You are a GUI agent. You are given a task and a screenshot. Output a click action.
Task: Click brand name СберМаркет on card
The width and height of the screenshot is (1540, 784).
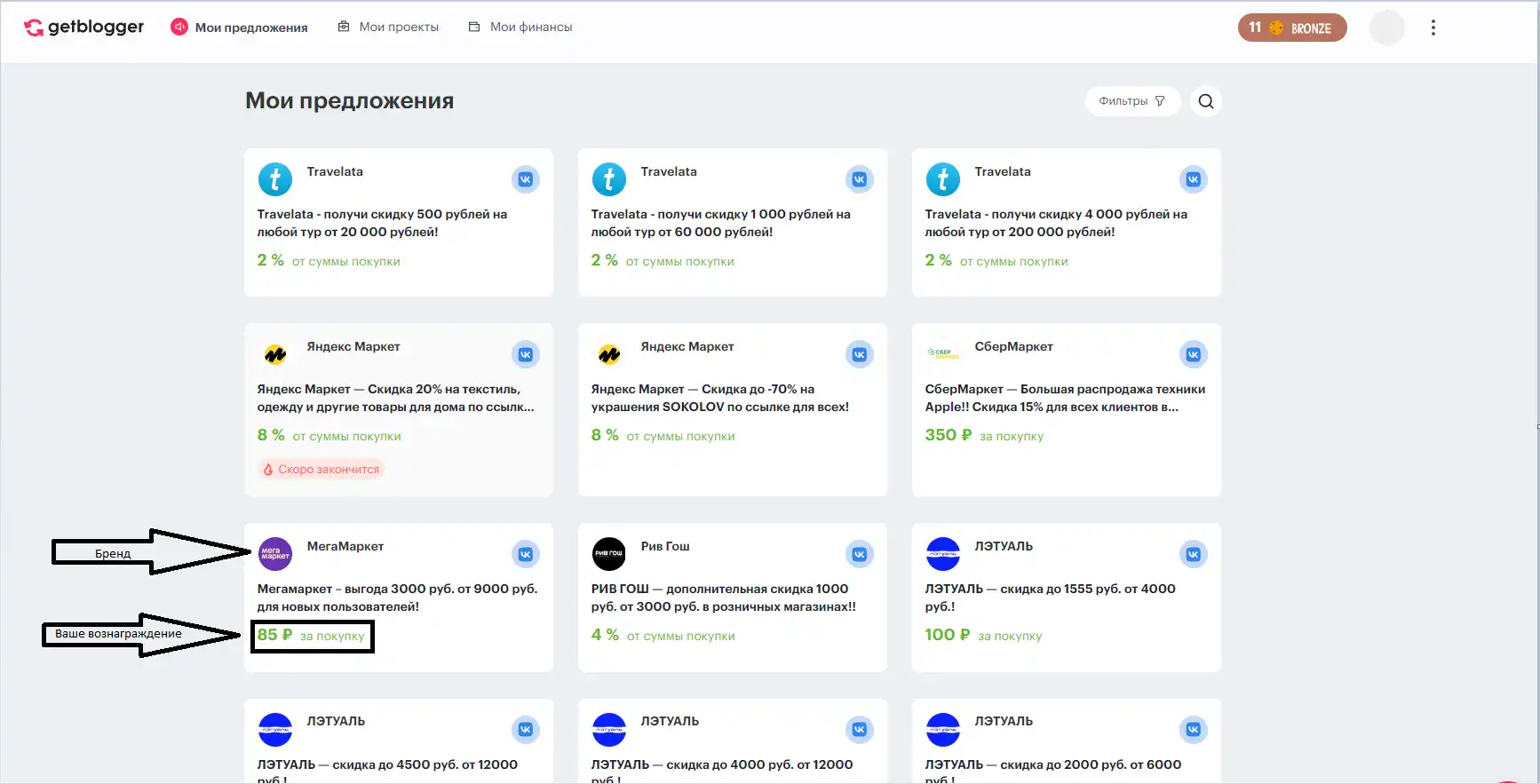point(1013,346)
